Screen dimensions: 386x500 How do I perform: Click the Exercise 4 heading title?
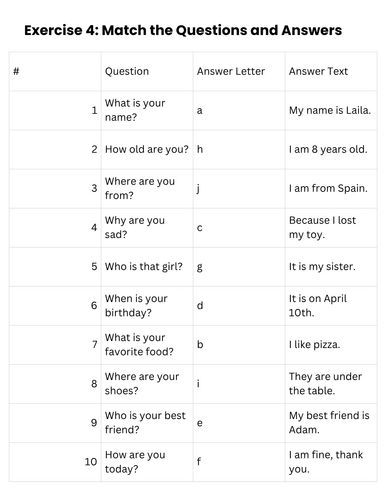coord(183,30)
